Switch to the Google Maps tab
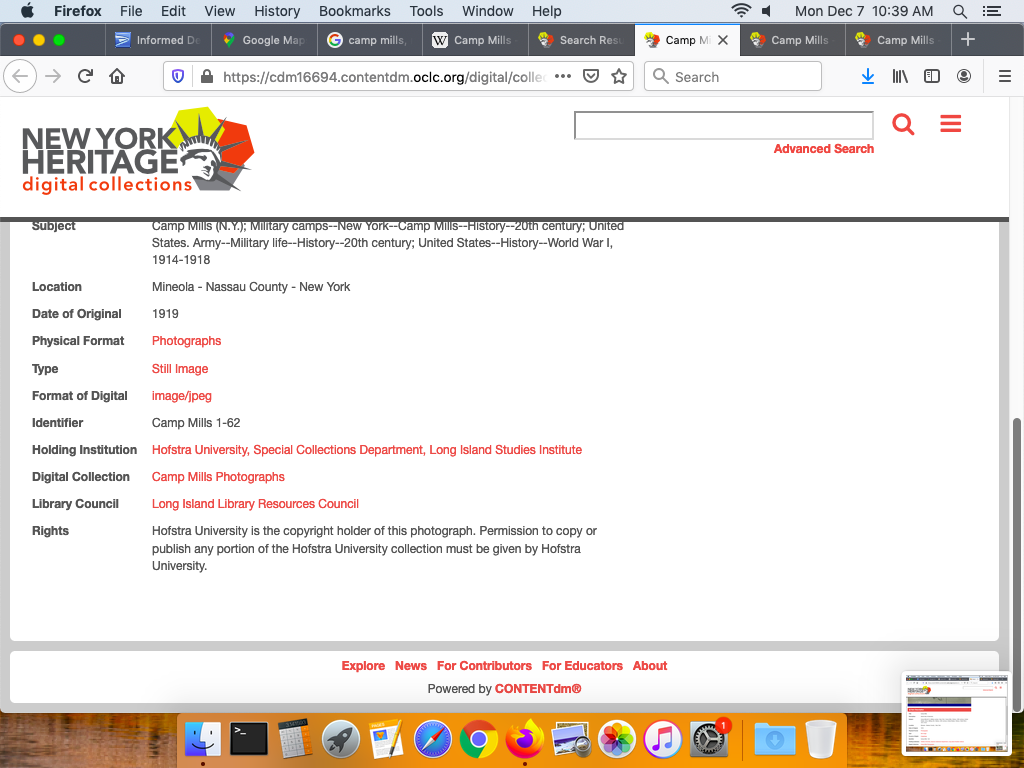Screen dimensions: 1024x768 (x=264, y=40)
